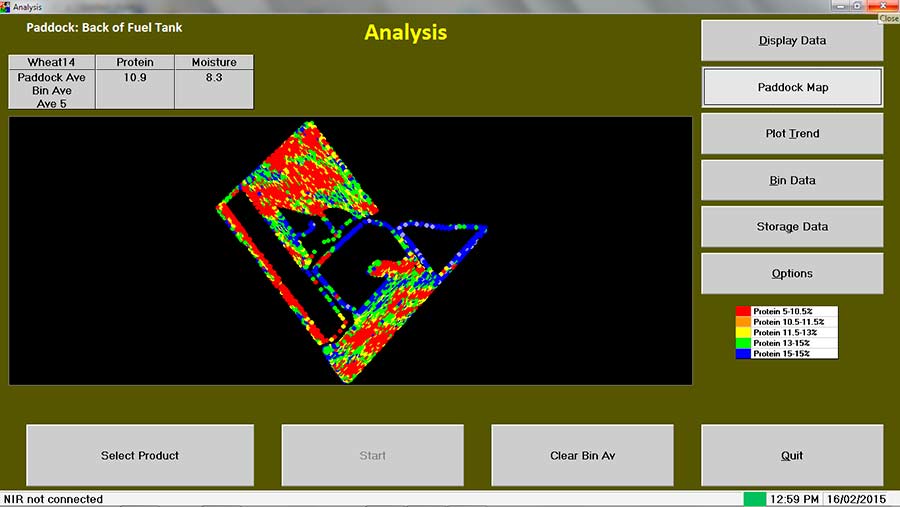Viewport: 900px width, 507px height.
Task: Click the yellow Protein 11.5-13% legend swatch
Action: 743,333
